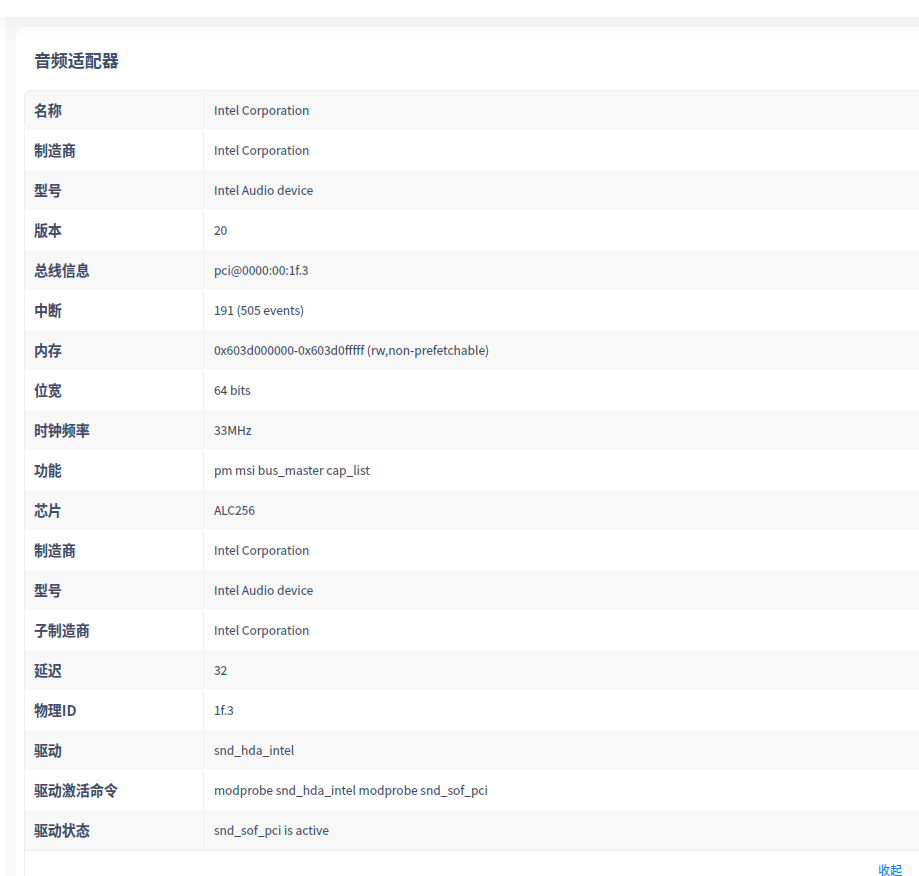Viewport: 919px width, 876px height.
Task: Select memory range 0x603d000000-0x603d0fffff
Action: point(289,350)
